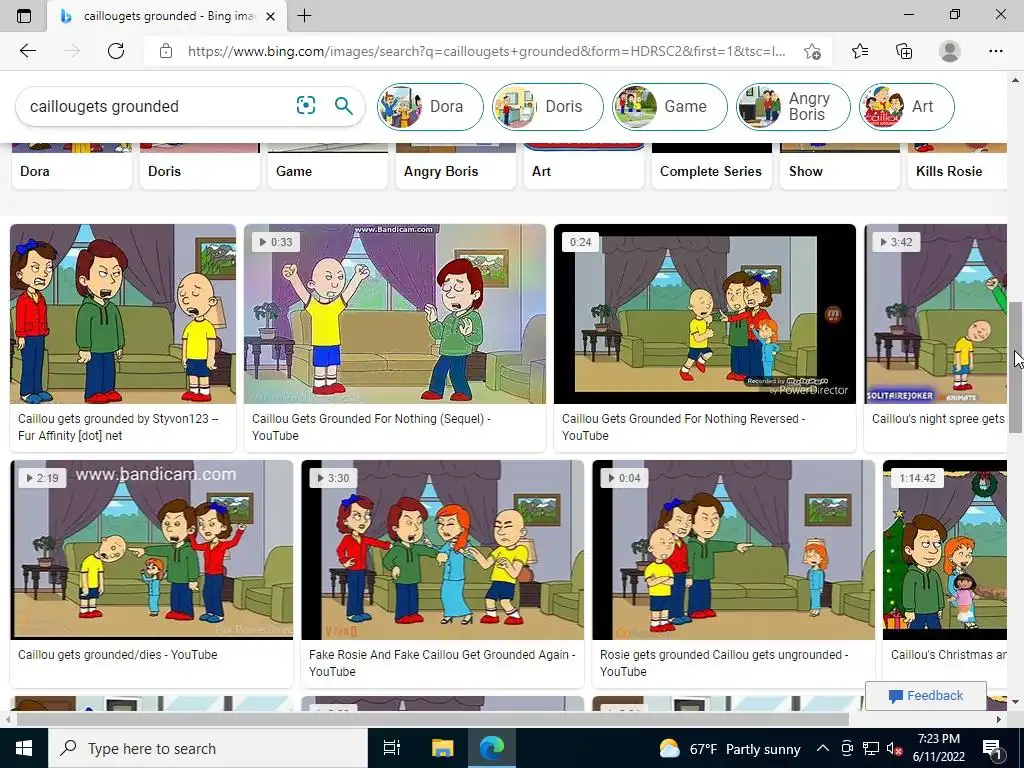Select the Angry Boris suggestion pill
The image size is (1024, 768).
point(793,106)
